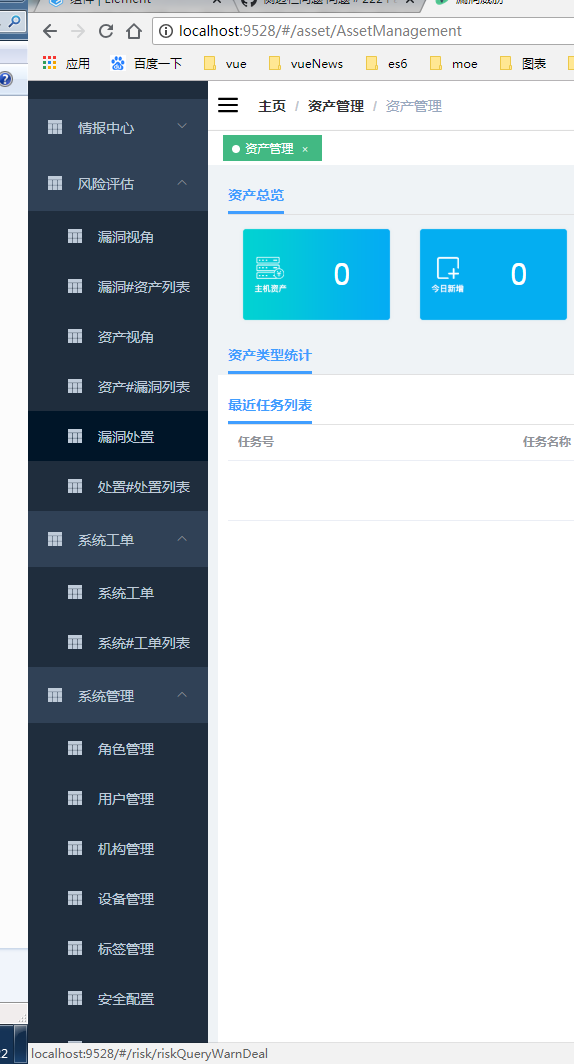Open the vue bookmark folder
The height and width of the screenshot is (1064, 574).
(225, 64)
